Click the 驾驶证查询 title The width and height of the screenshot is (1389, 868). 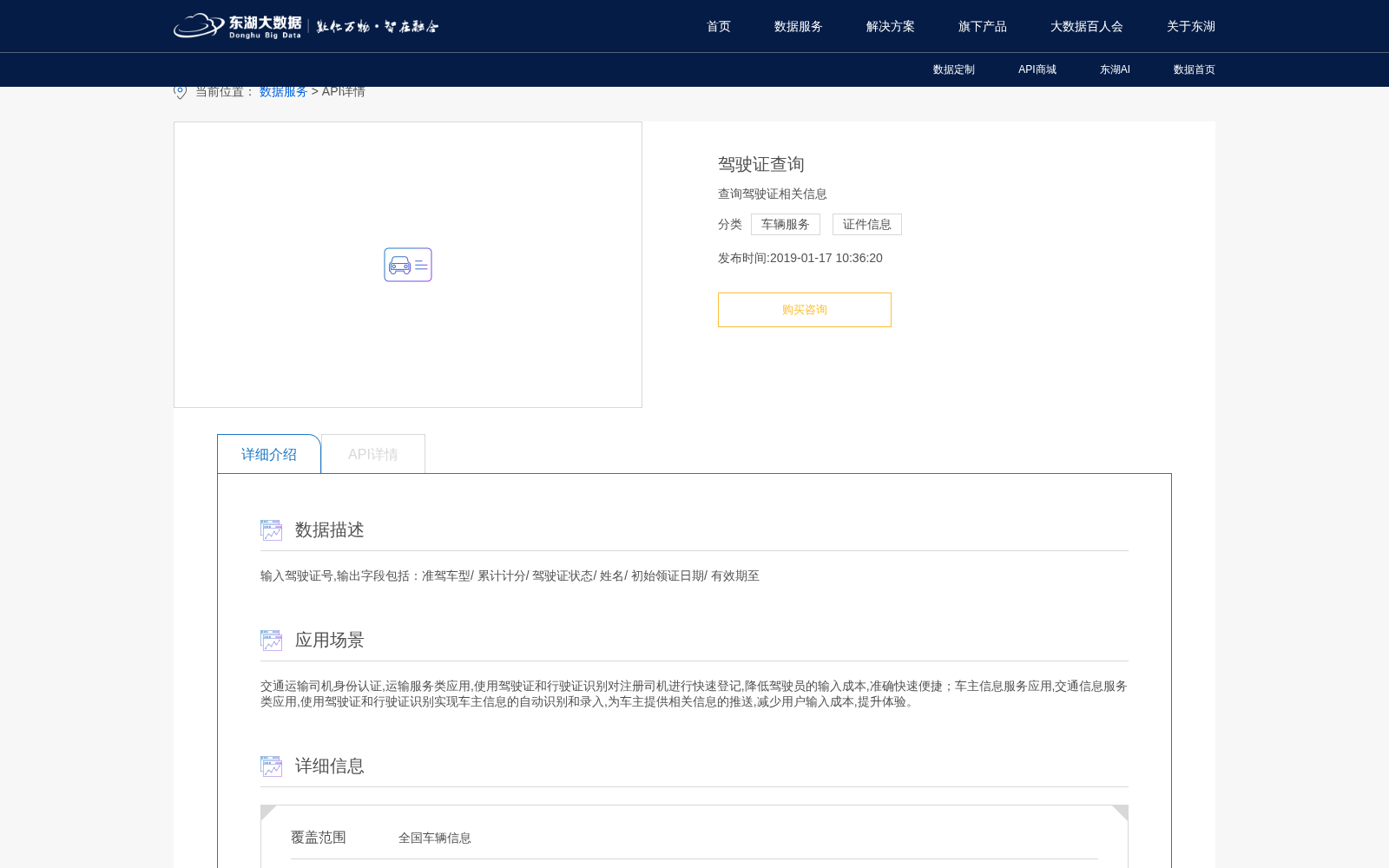pos(761,164)
